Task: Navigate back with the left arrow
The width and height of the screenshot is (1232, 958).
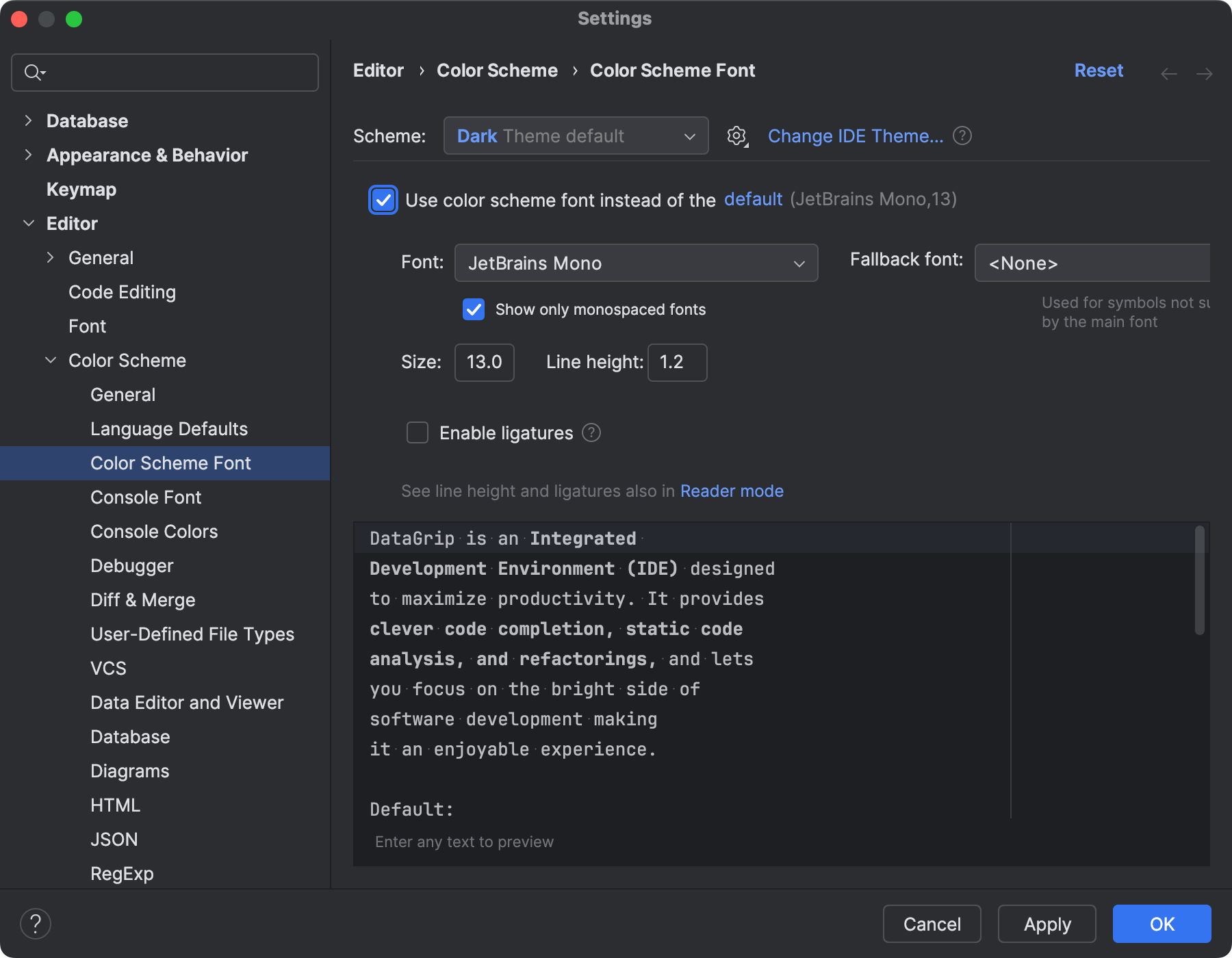Action: [x=1168, y=73]
